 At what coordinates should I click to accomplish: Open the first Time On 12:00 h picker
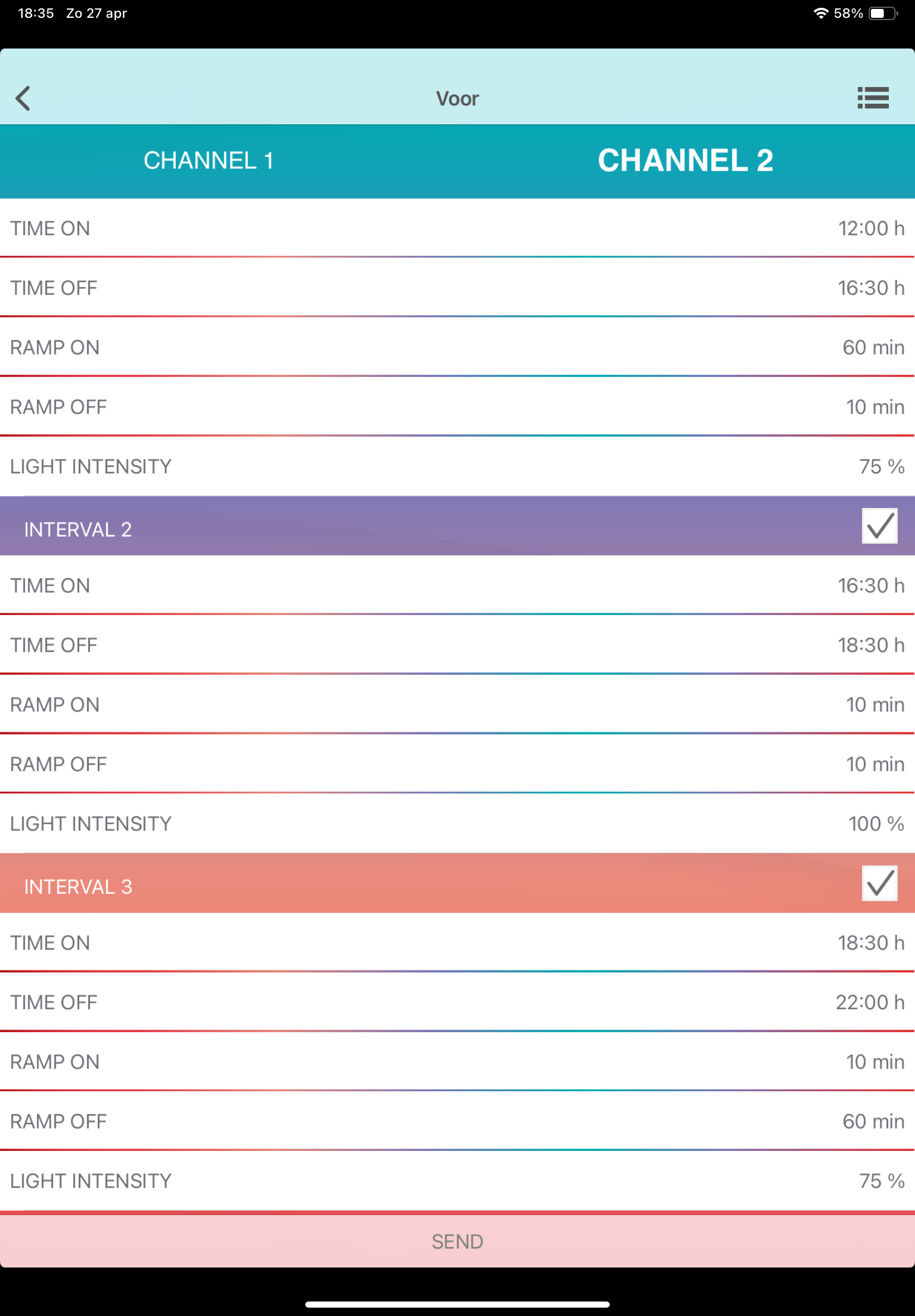[x=458, y=229]
